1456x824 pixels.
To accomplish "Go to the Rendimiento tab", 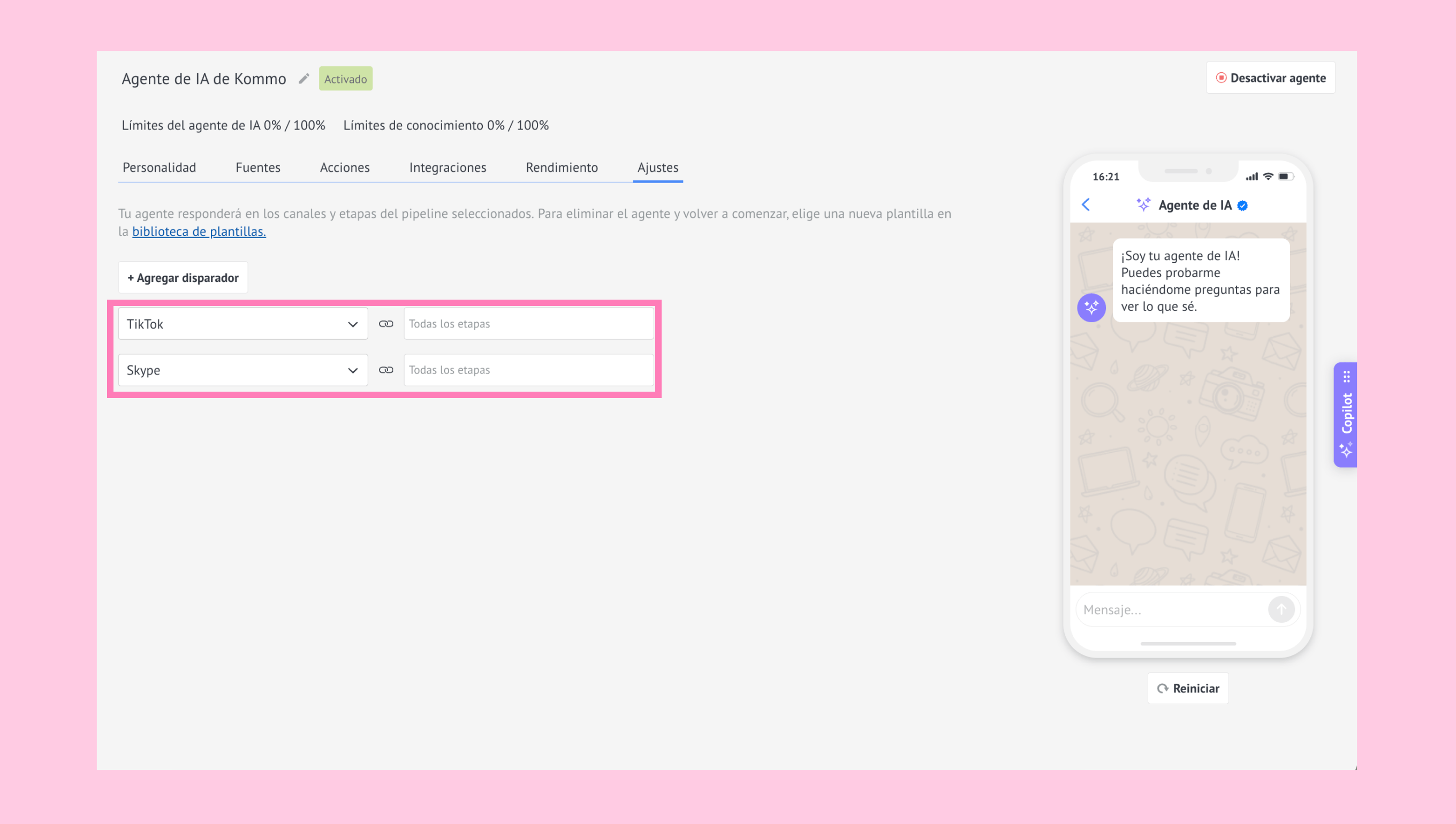I will [x=562, y=167].
